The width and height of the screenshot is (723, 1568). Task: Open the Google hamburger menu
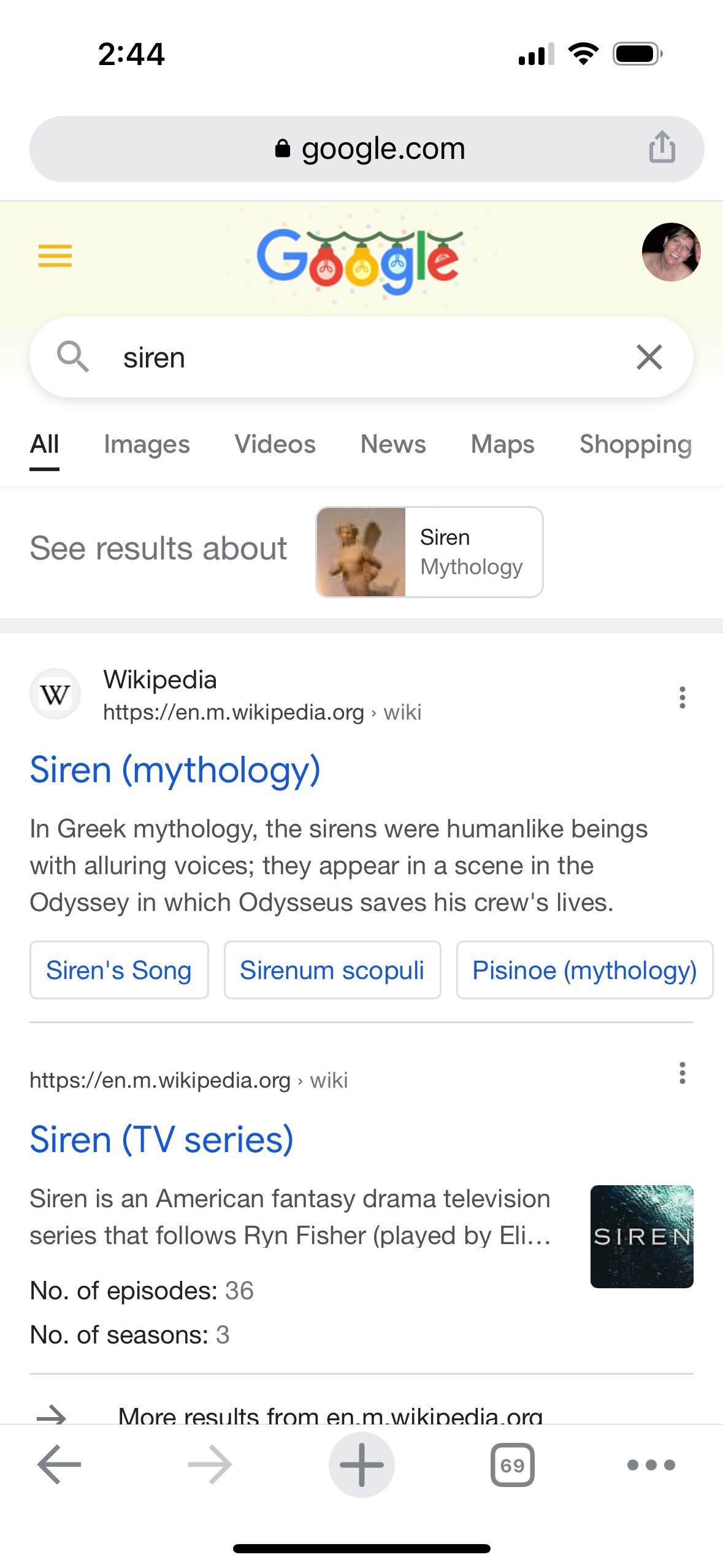pos(55,255)
